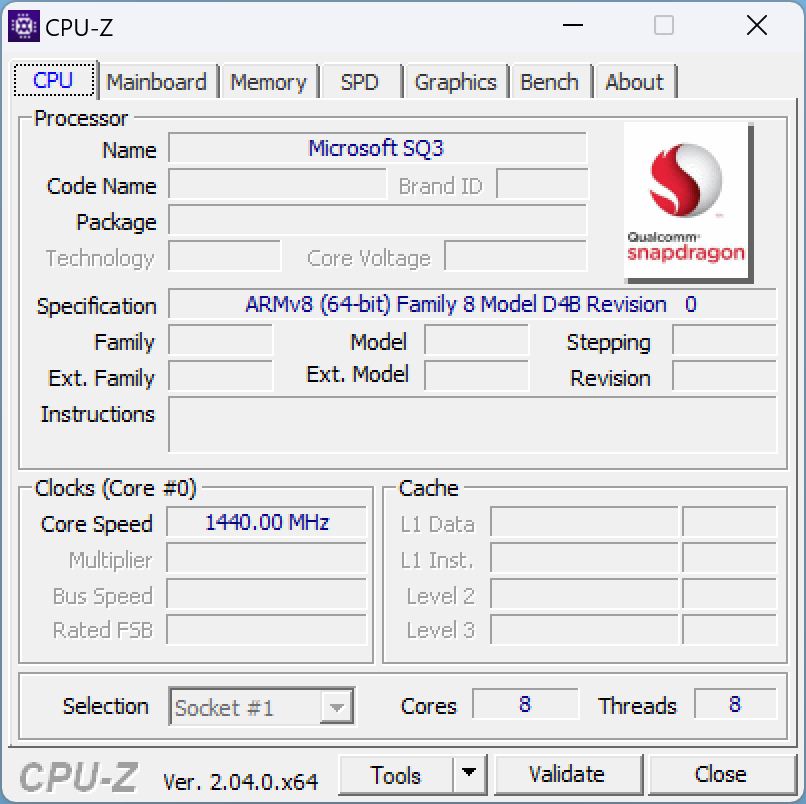The height and width of the screenshot is (804, 806).
Task: Click the Microsoft SQ3 name field
Action: (x=377, y=148)
